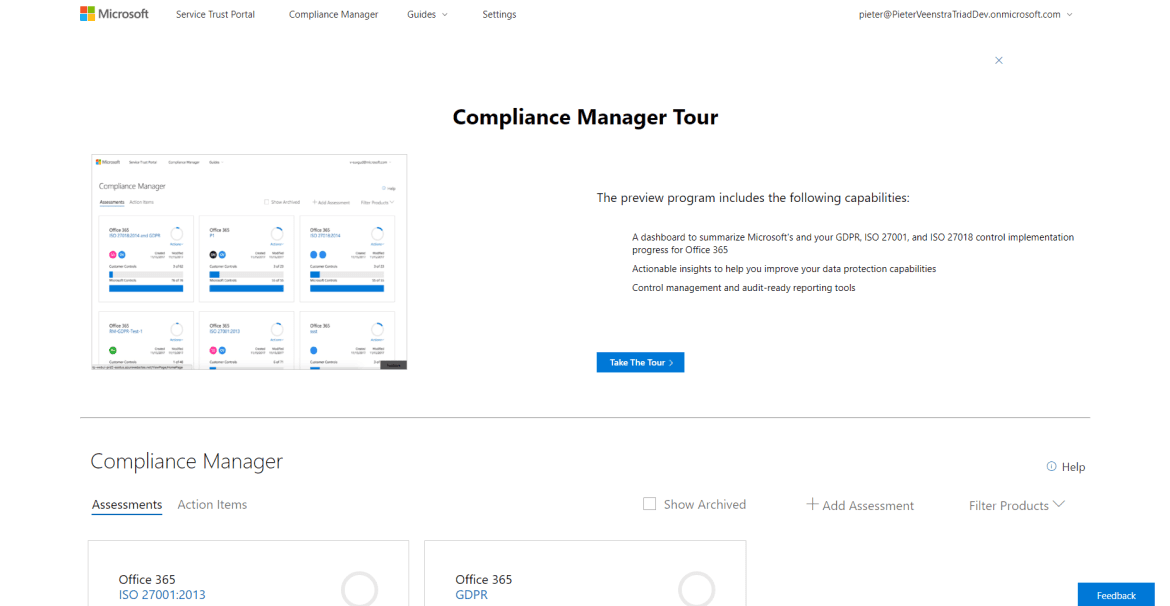Expand the Guides dropdown
This screenshot has width=1170, height=606.
[x=427, y=14]
